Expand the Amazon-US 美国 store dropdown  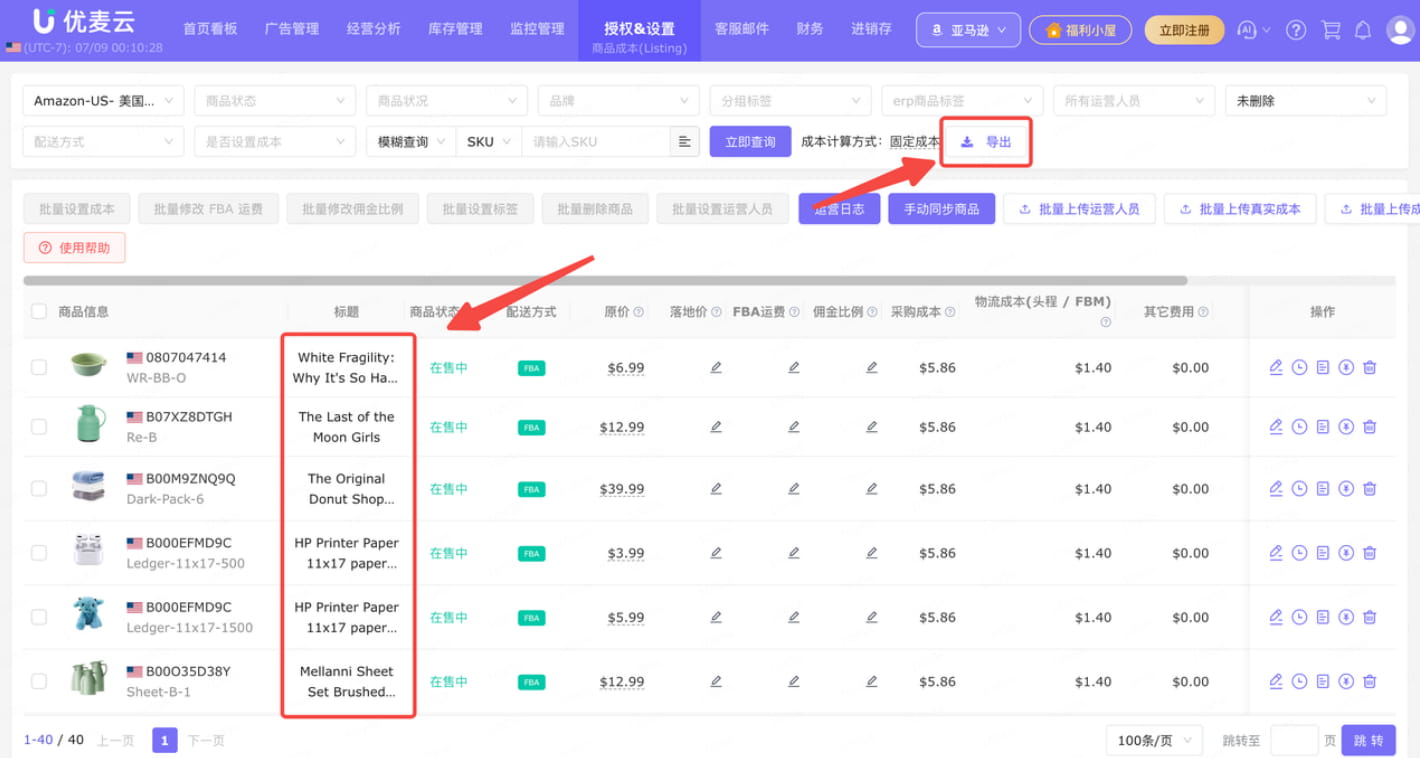(x=103, y=101)
